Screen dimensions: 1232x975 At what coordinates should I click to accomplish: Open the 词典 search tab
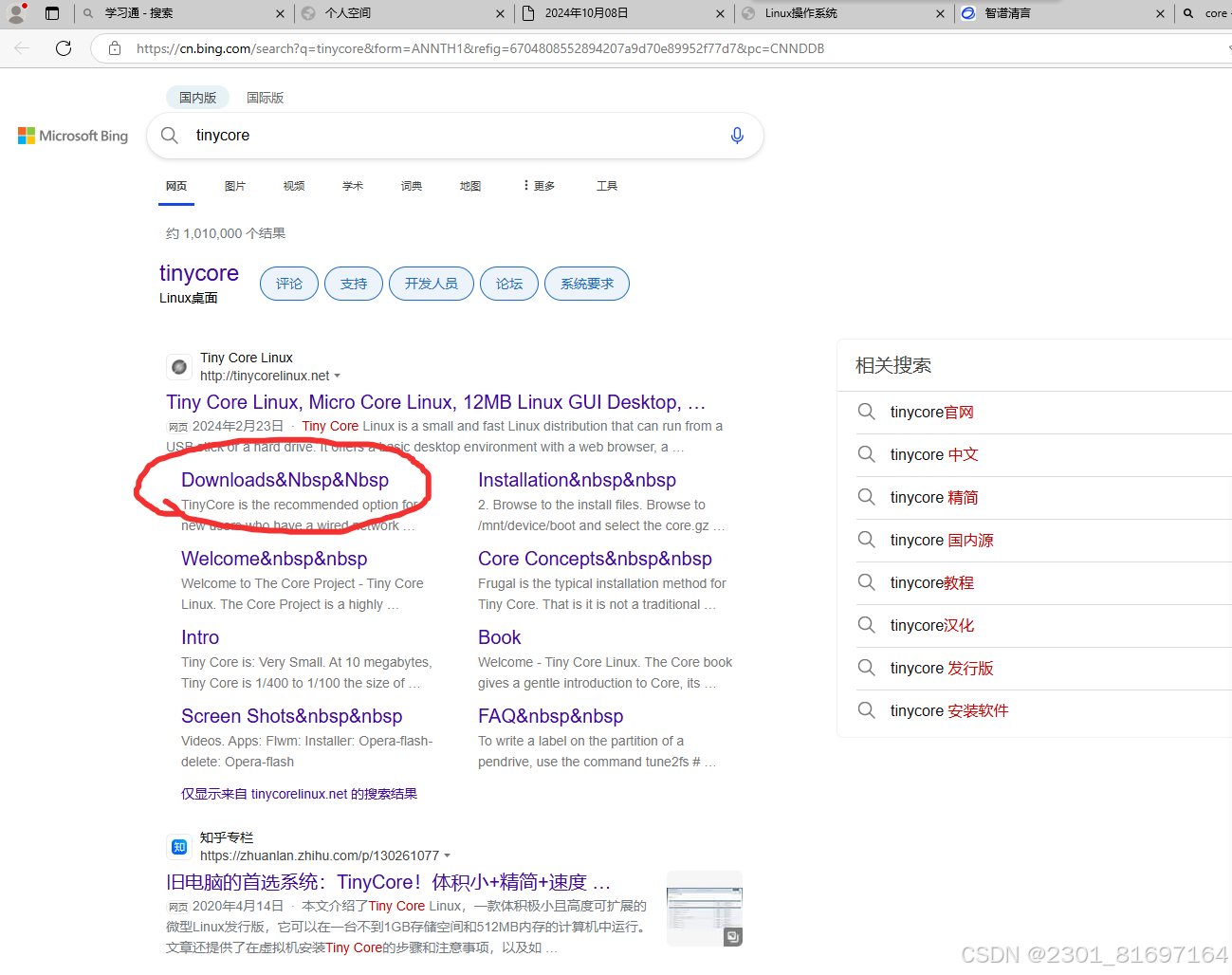tap(412, 186)
